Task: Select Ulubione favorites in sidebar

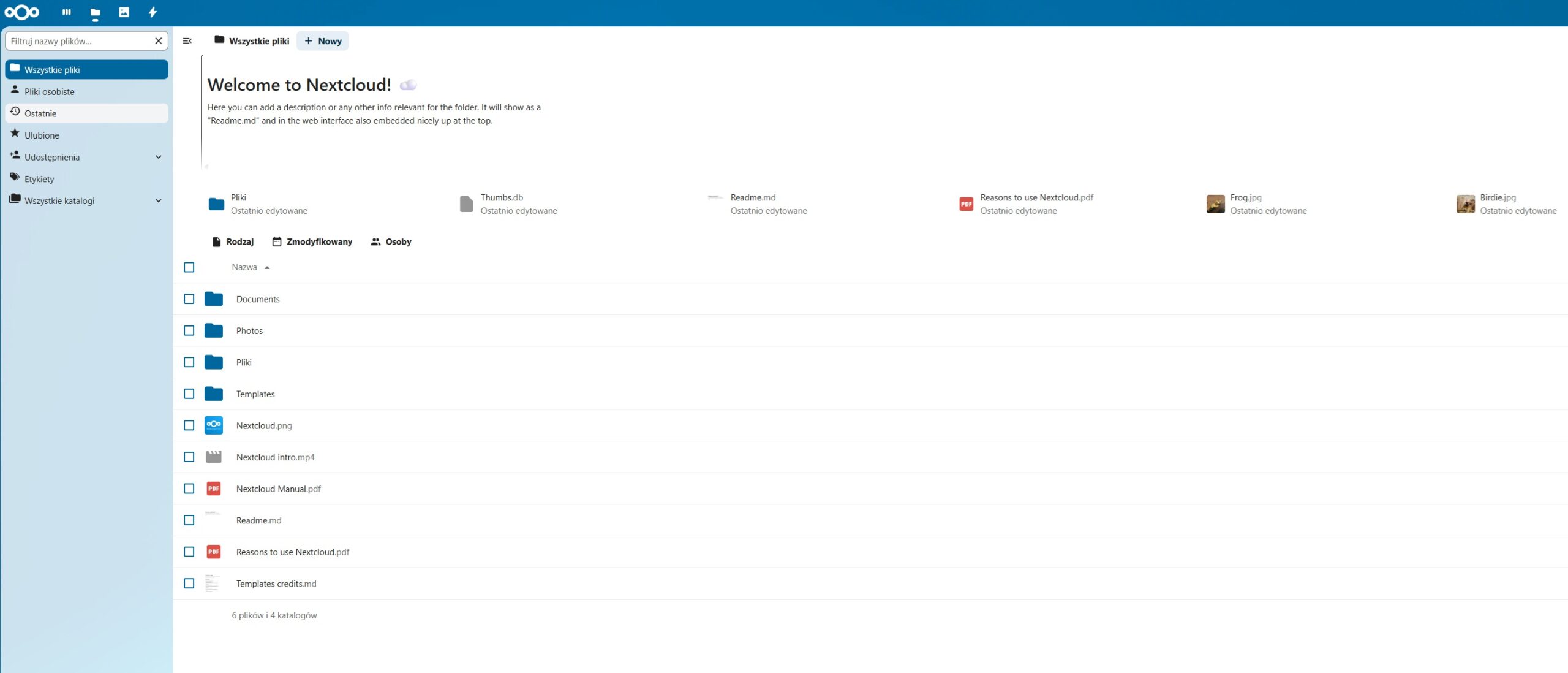Action: [x=86, y=135]
